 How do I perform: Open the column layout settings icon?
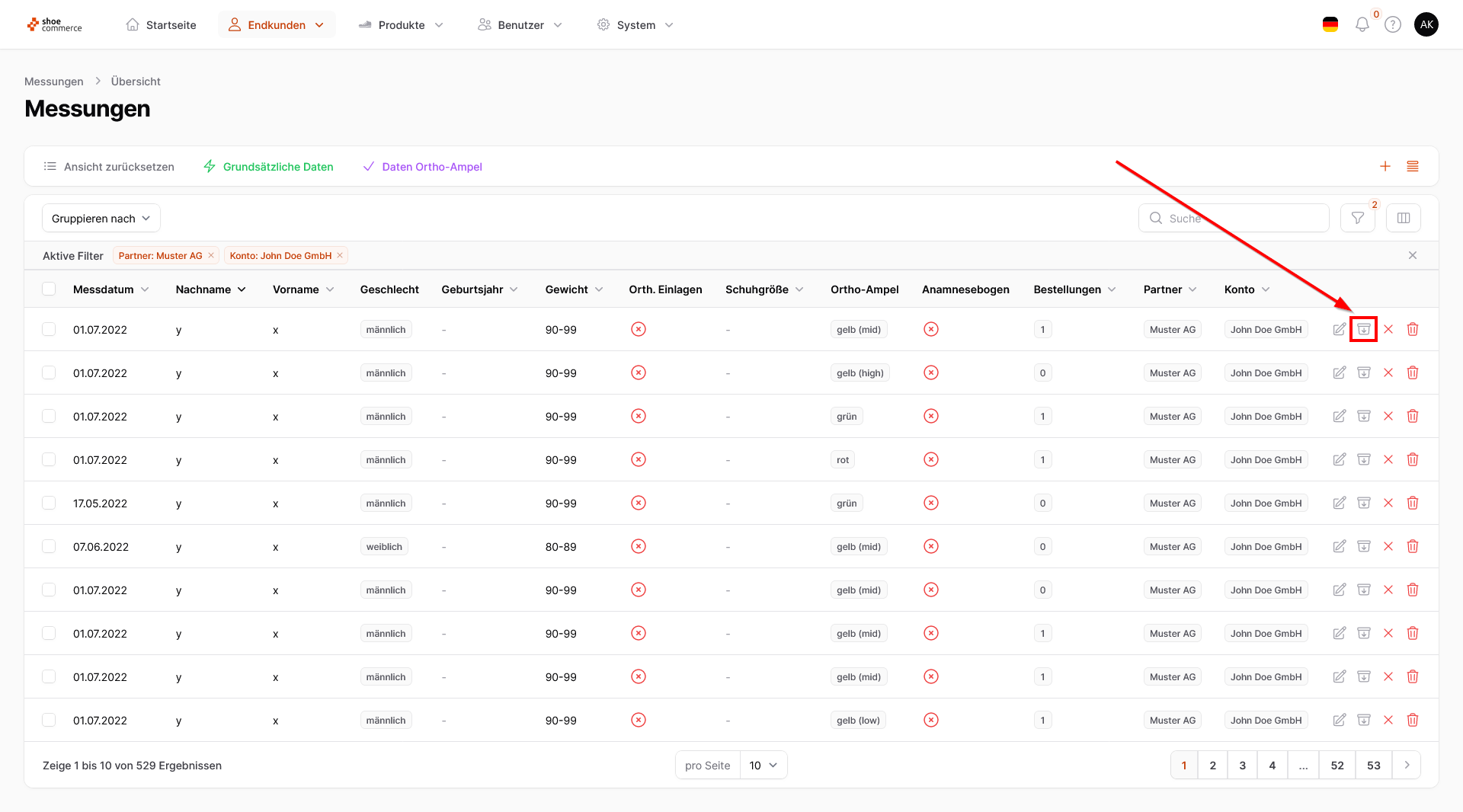[x=1403, y=219]
